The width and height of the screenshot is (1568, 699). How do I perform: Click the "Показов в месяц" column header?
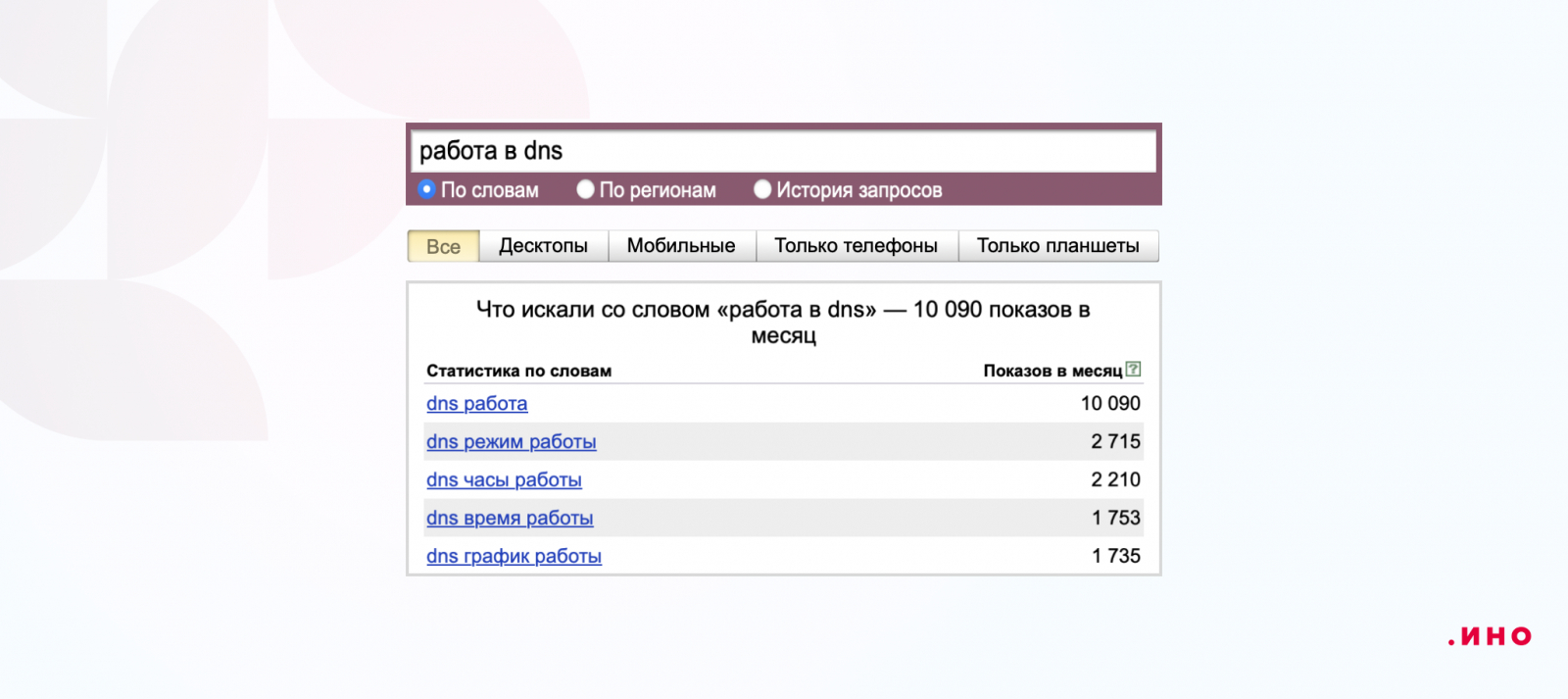pos(1052,372)
